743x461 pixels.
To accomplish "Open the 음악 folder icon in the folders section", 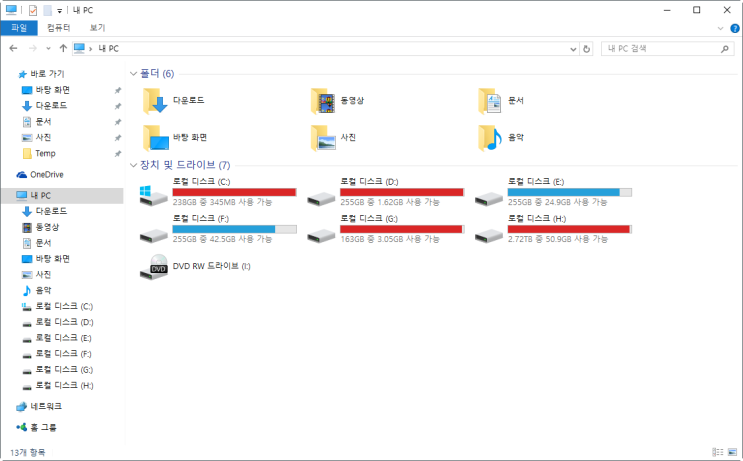I will [x=490, y=137].
